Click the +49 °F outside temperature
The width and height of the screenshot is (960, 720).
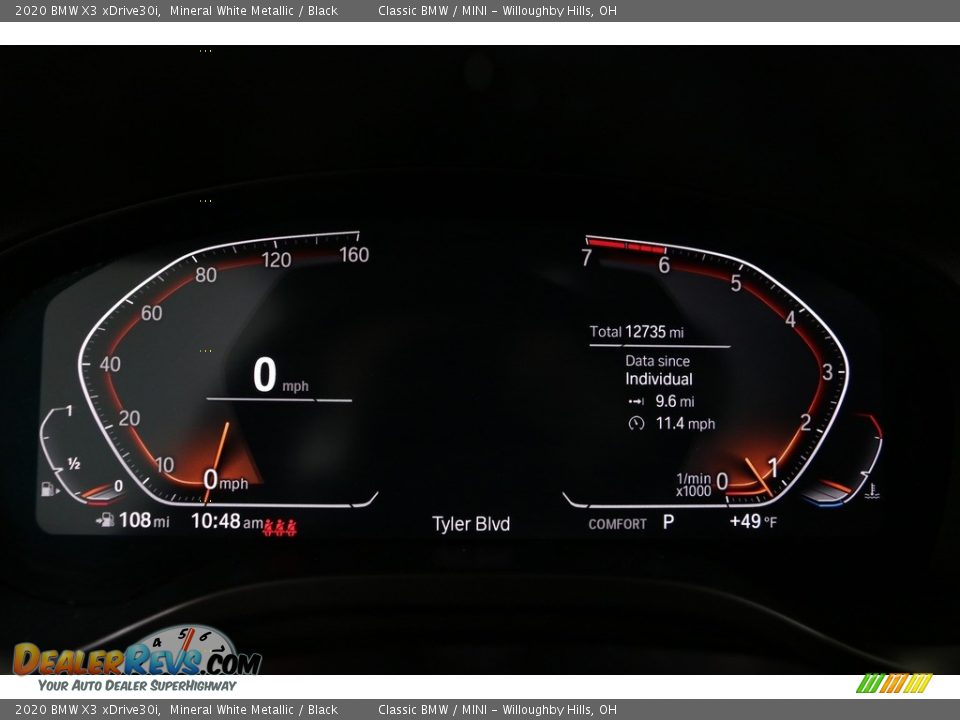752,522
